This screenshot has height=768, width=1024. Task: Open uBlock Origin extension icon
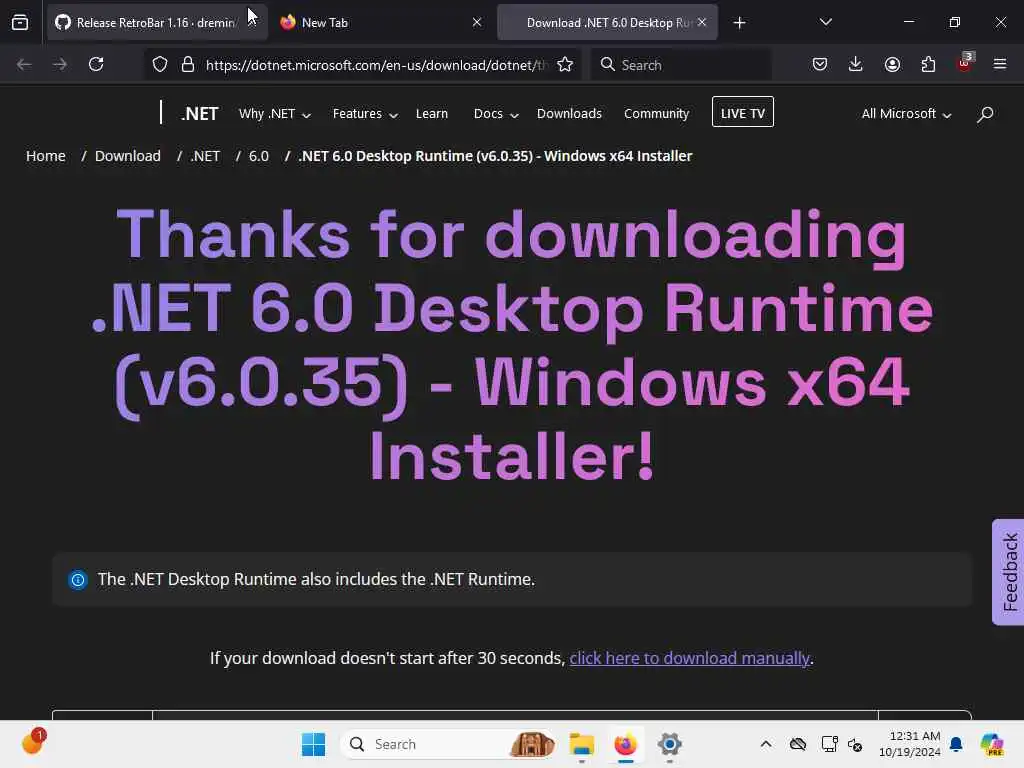click(965, 63)
